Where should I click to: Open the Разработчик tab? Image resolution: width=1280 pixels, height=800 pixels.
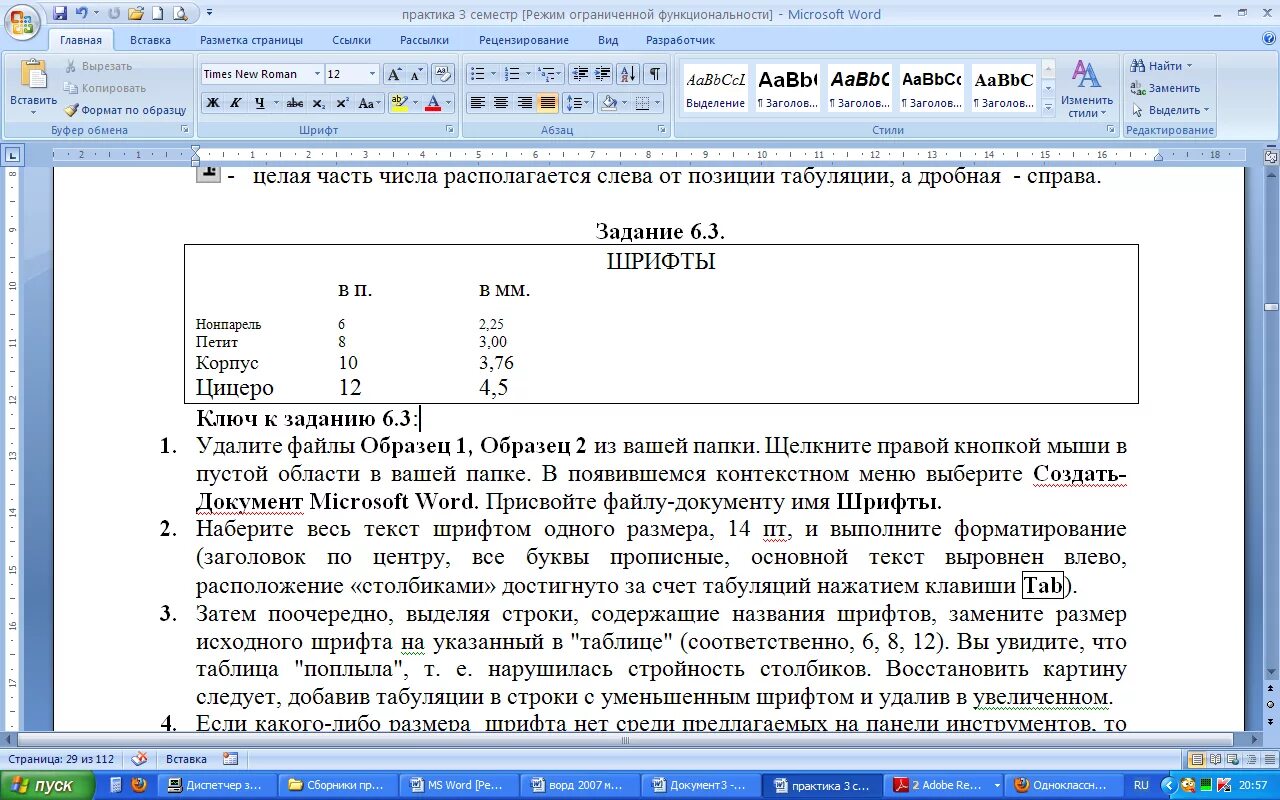(680, 40)
